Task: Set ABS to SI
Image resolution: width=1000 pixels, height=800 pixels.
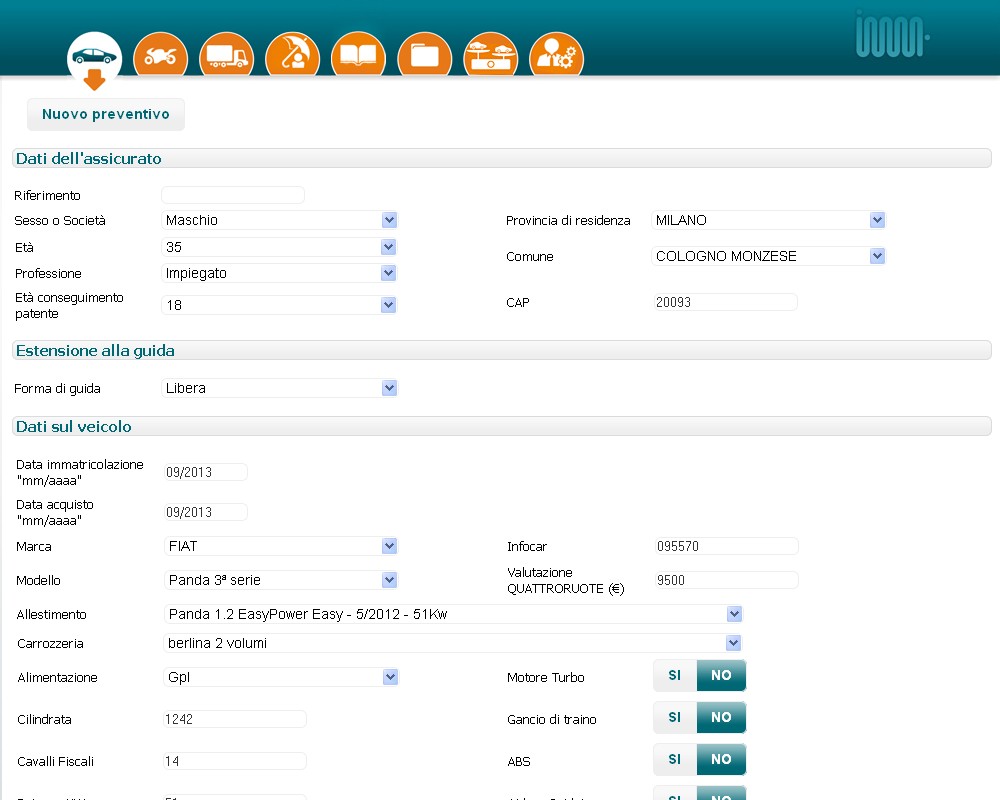Action: tap(675, 759)
